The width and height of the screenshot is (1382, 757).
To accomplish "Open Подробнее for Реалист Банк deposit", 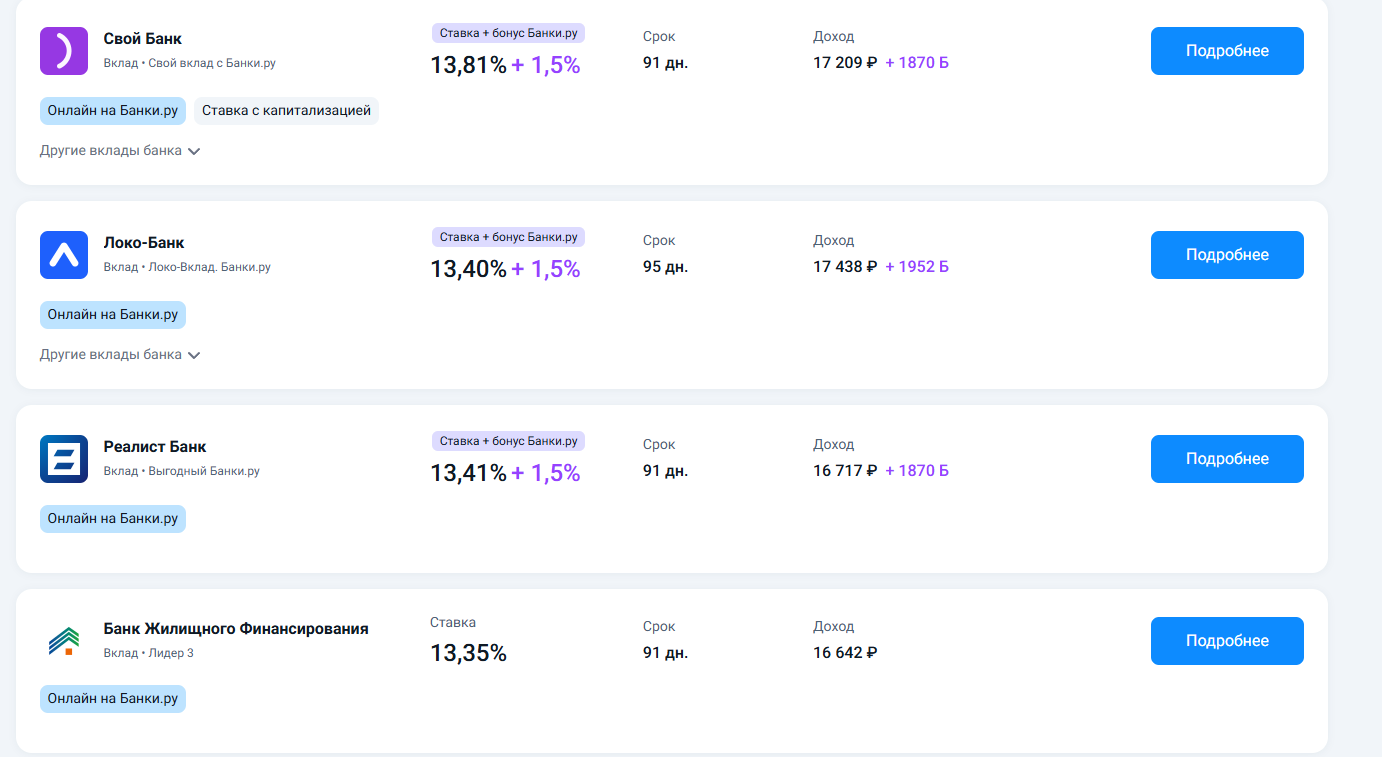I will click(x=1227, y=459).
